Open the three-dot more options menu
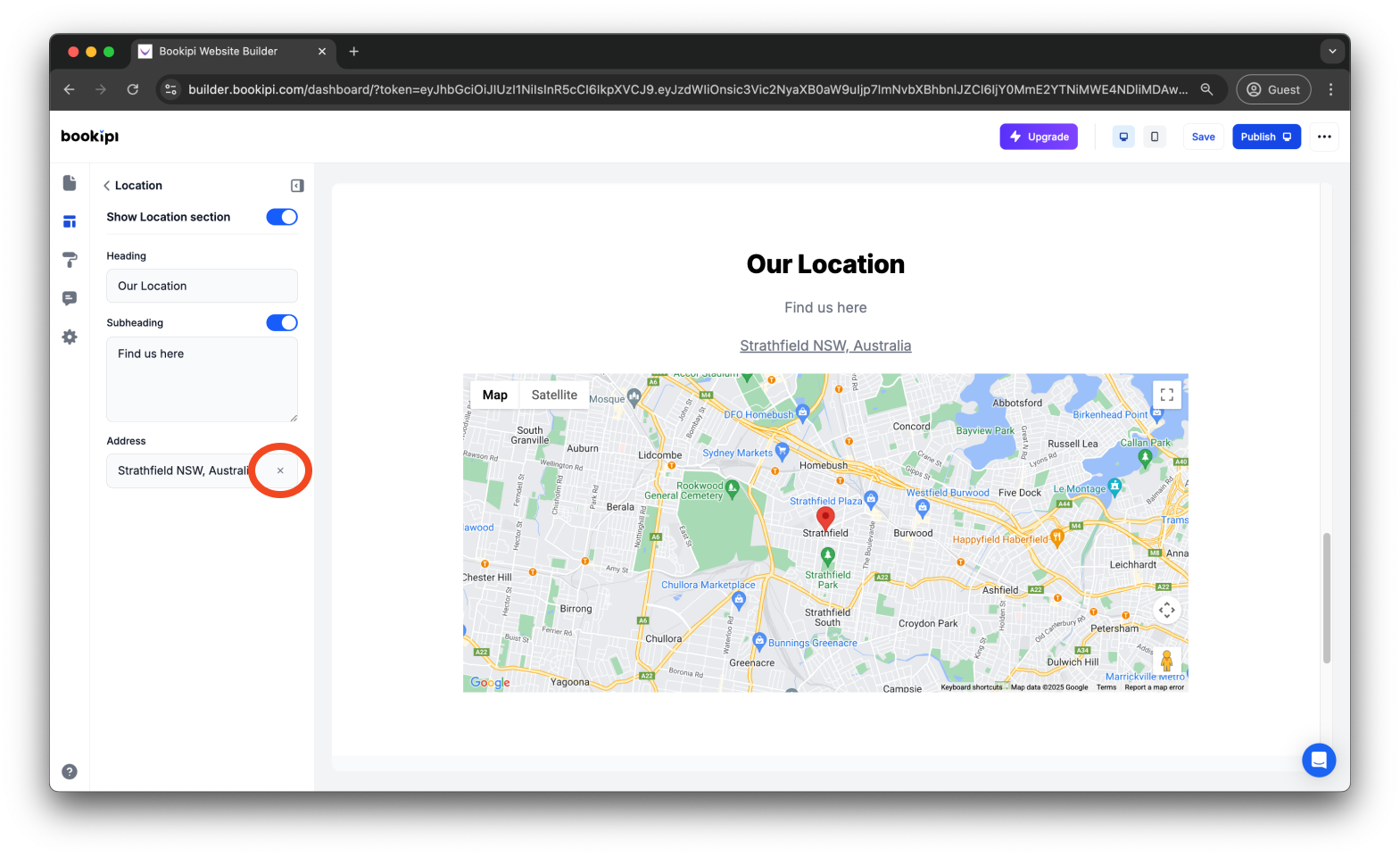 pyautogui.click(x=1324, y=137)
